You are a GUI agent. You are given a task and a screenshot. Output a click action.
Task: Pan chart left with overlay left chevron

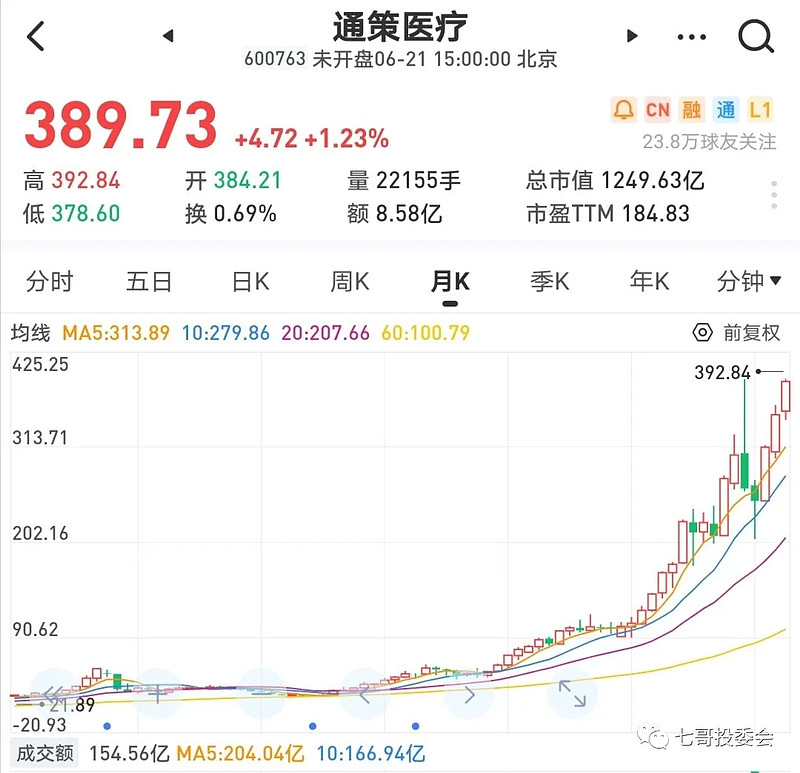click(x=364, y=694)
